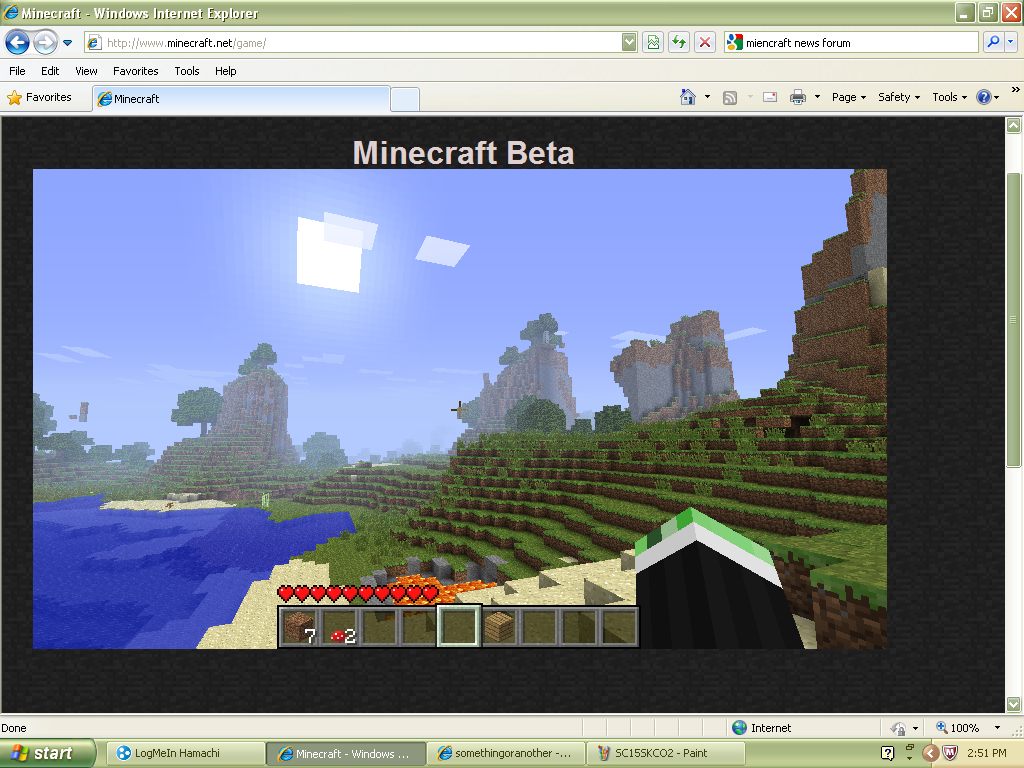The width and height of the screenshot is (1024, 768).
Task: Click the RSS feeds icon
Action: tap(730, 97)
